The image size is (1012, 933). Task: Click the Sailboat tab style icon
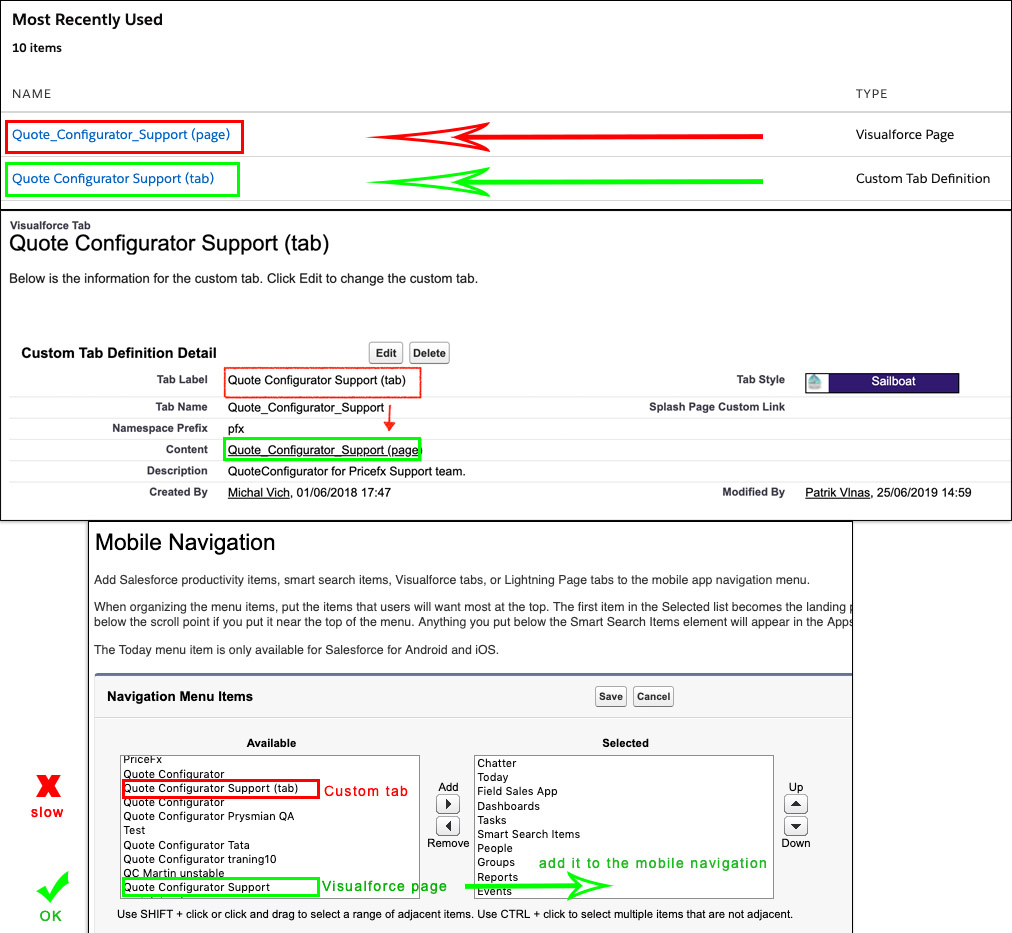click(816, 382)
